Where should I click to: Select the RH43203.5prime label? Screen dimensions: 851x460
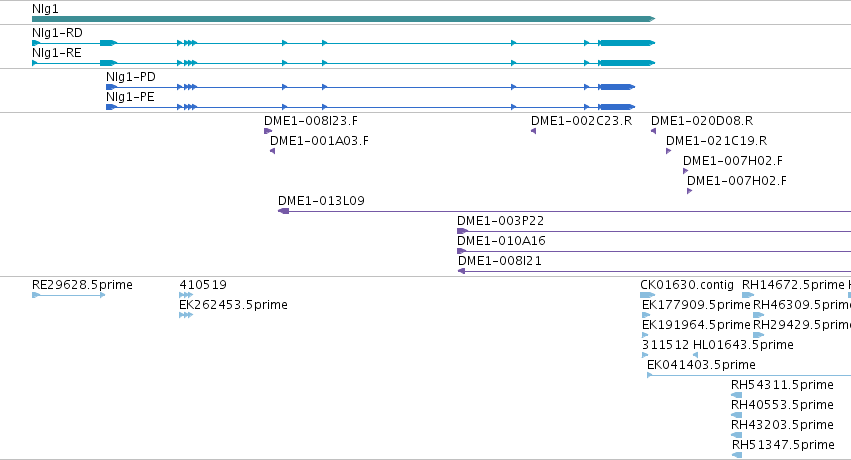point(782,425)
